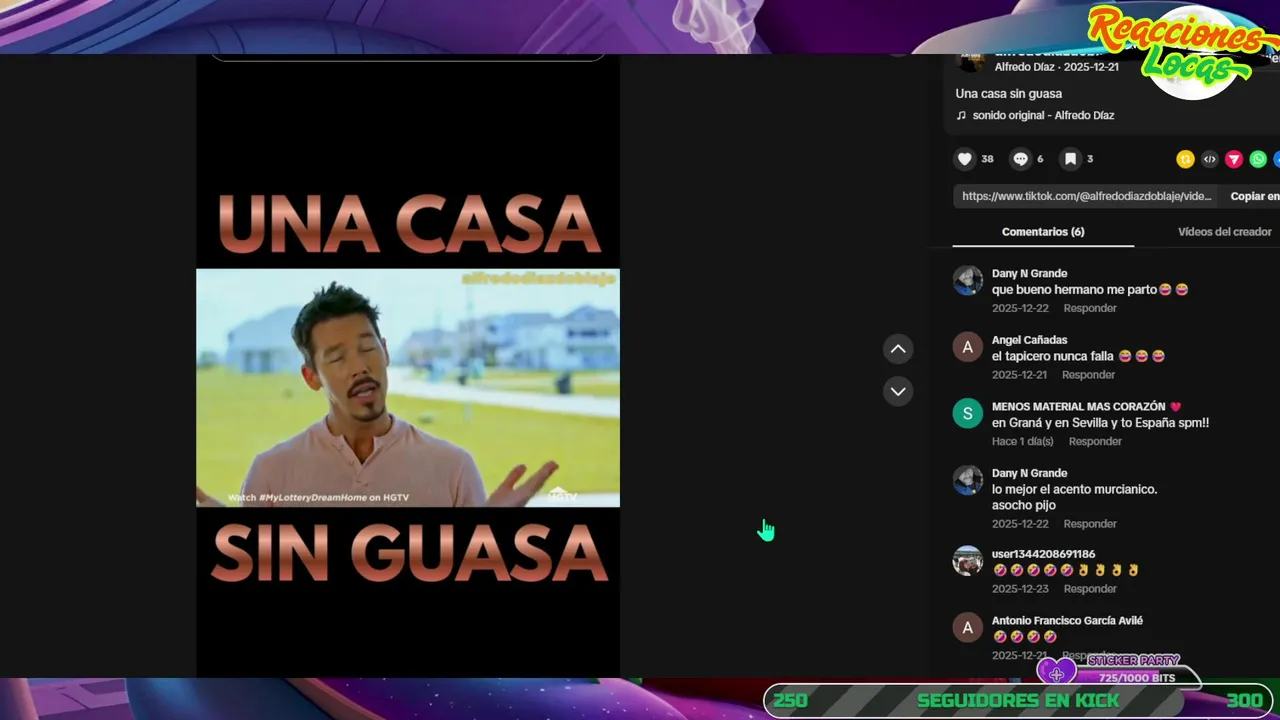This screenshot has height=720, width=1280.
Task: Open Antonio Francisco García Avilé's avatar
Action: point(967,627)
